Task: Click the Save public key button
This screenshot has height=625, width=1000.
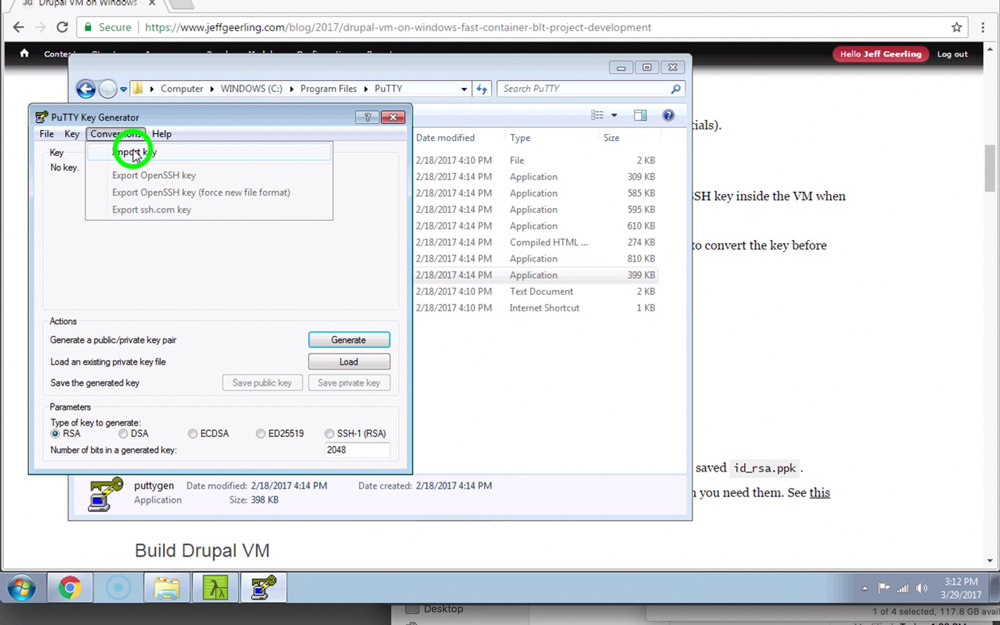Action: pyautogui.click(x=262, y=383)
